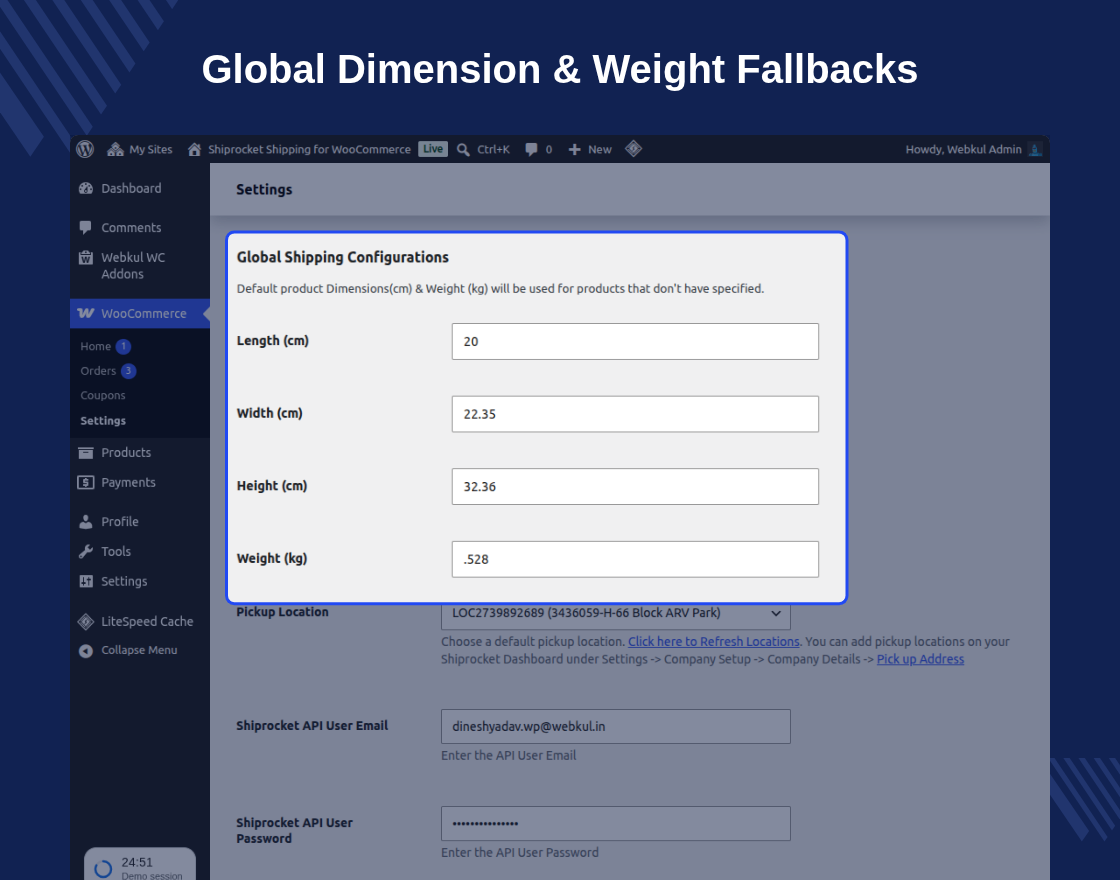
Task: Click the Tools wrench icon
Action: (86, 551)
